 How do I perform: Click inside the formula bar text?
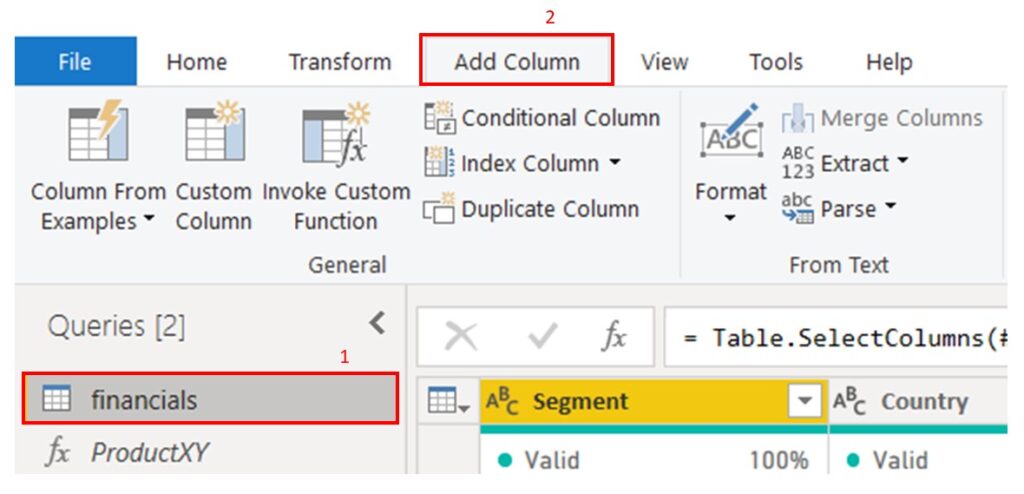[x=840, y=337]
